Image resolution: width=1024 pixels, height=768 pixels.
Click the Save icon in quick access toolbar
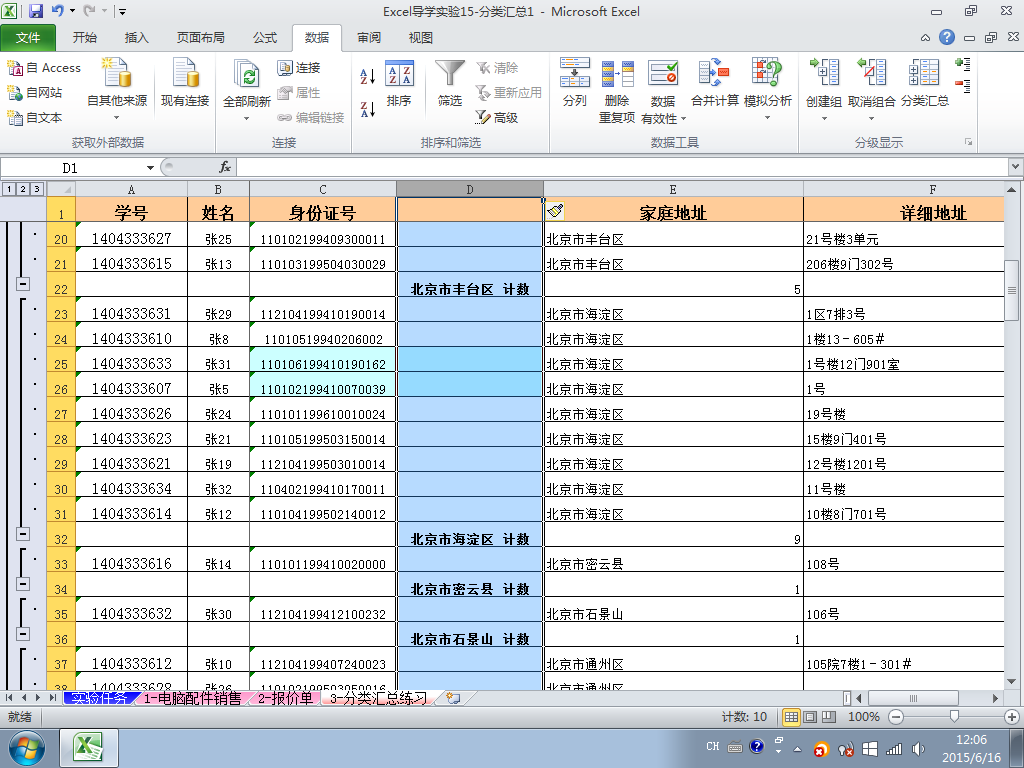click(35, 11)
